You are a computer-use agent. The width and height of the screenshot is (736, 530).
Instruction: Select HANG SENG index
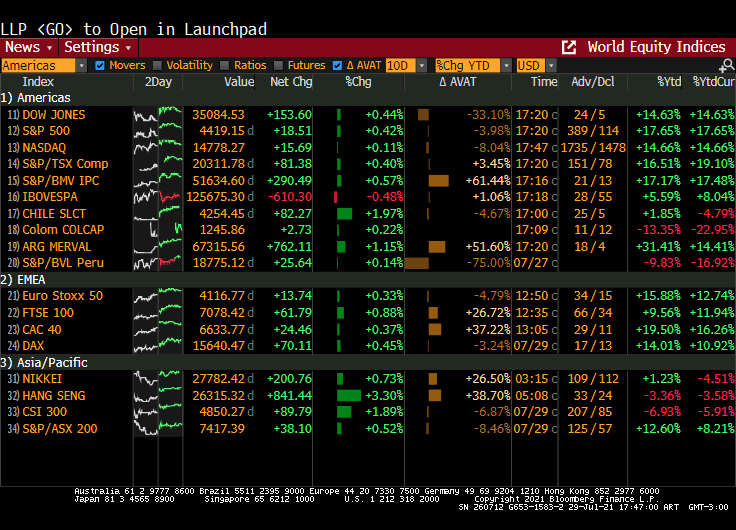54,395
